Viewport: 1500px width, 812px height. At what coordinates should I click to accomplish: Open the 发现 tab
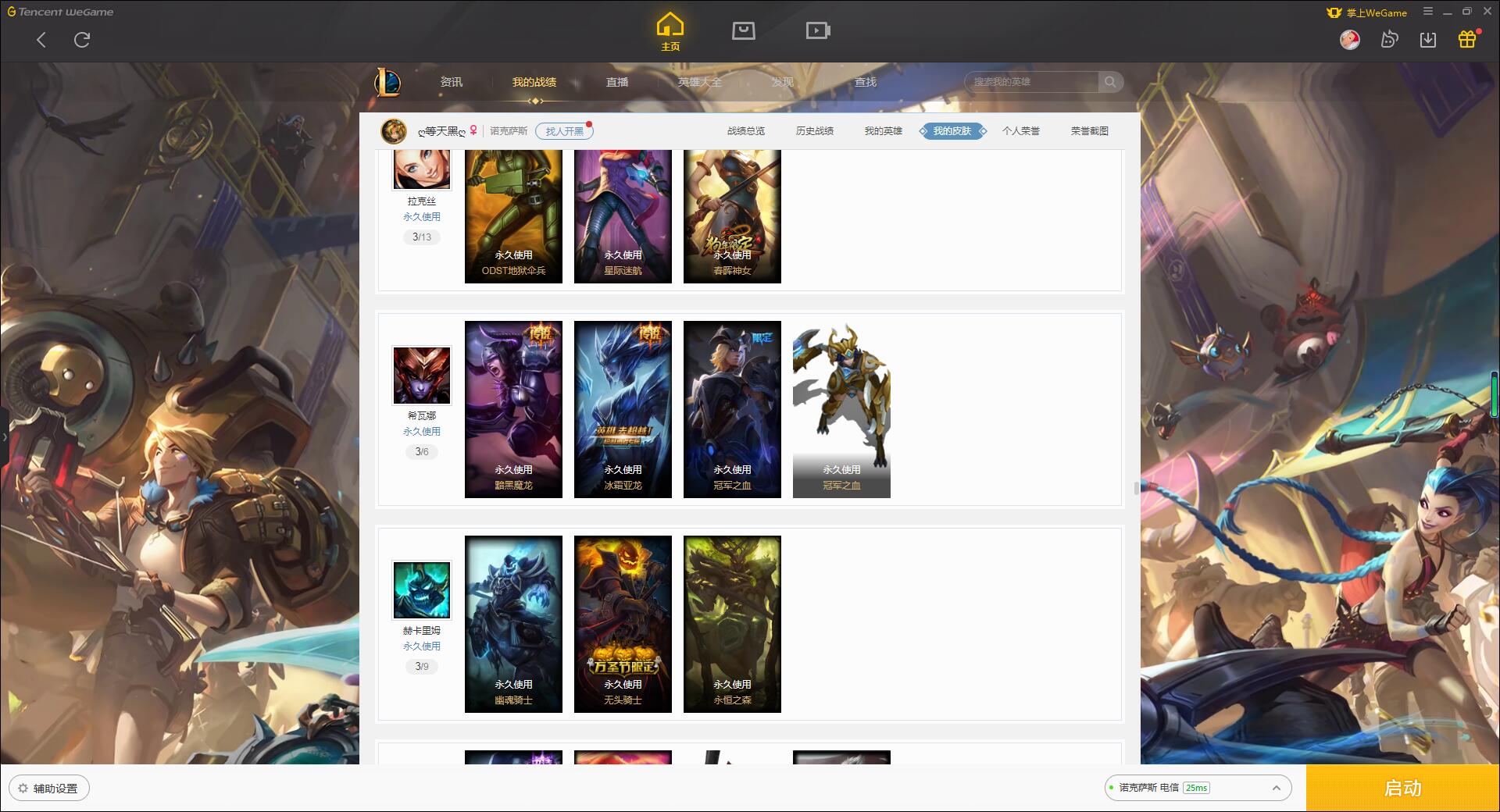coord(783,82)
